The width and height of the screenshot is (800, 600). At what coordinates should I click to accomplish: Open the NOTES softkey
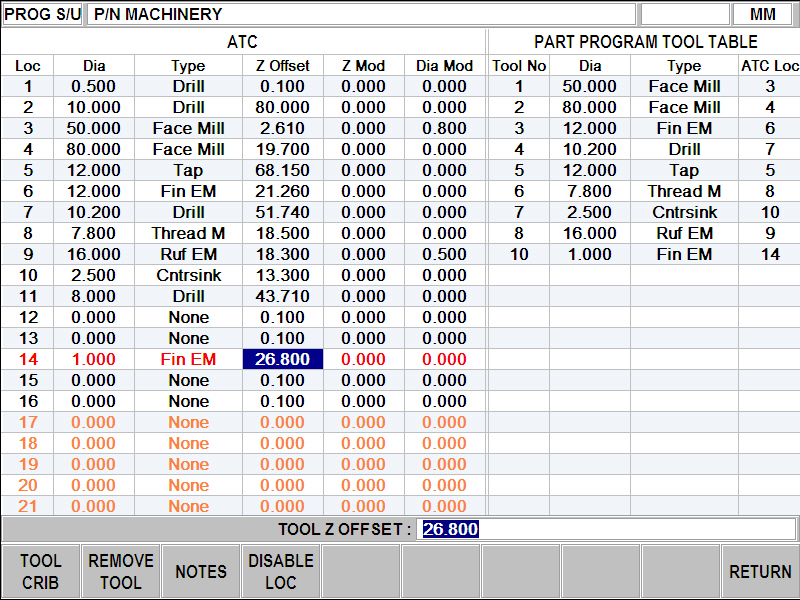[x=200, y=570]
